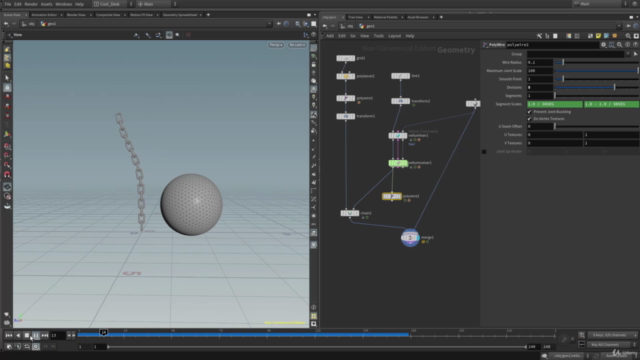Select the transform2 node
Image resolution: width=640 pixels, height=360 pixels.
click(400, 101)
